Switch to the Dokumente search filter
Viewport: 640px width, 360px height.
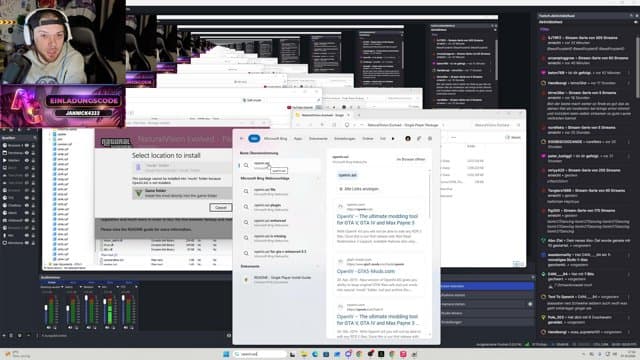click(318, 139)
